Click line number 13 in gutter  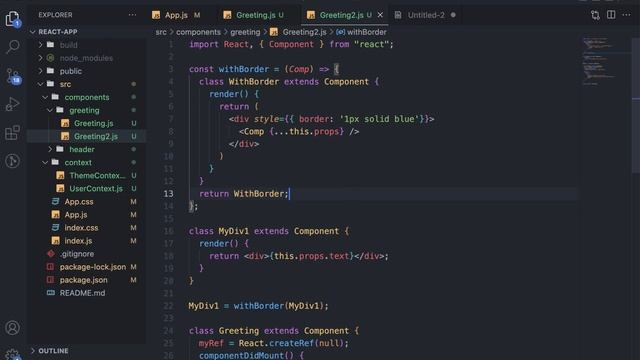169,194
